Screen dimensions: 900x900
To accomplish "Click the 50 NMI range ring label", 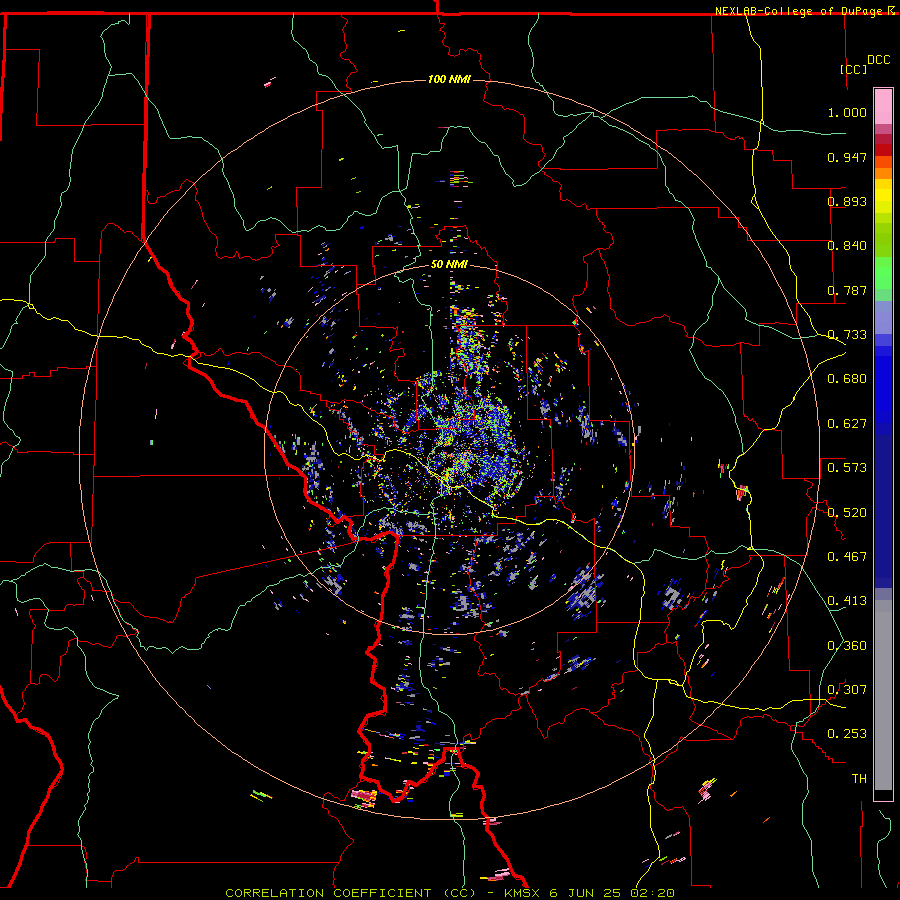I will (x=449, y=264).
